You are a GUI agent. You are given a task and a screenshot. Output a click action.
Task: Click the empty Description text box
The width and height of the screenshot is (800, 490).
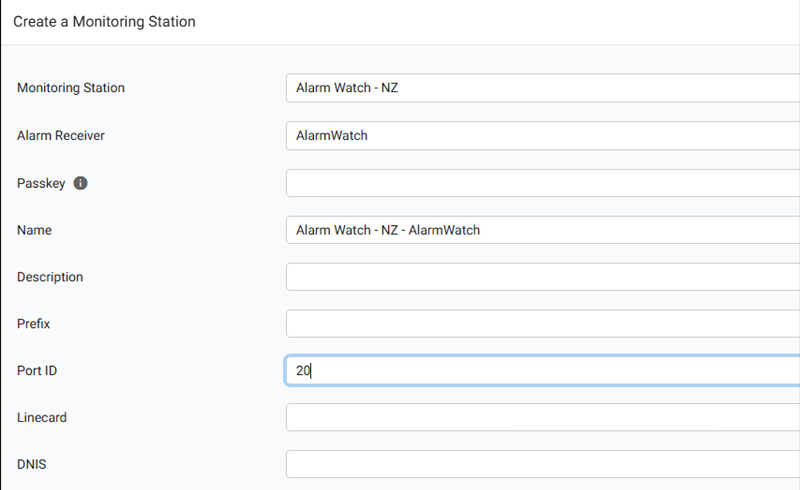pyautogui.click(x=542, y=277)
